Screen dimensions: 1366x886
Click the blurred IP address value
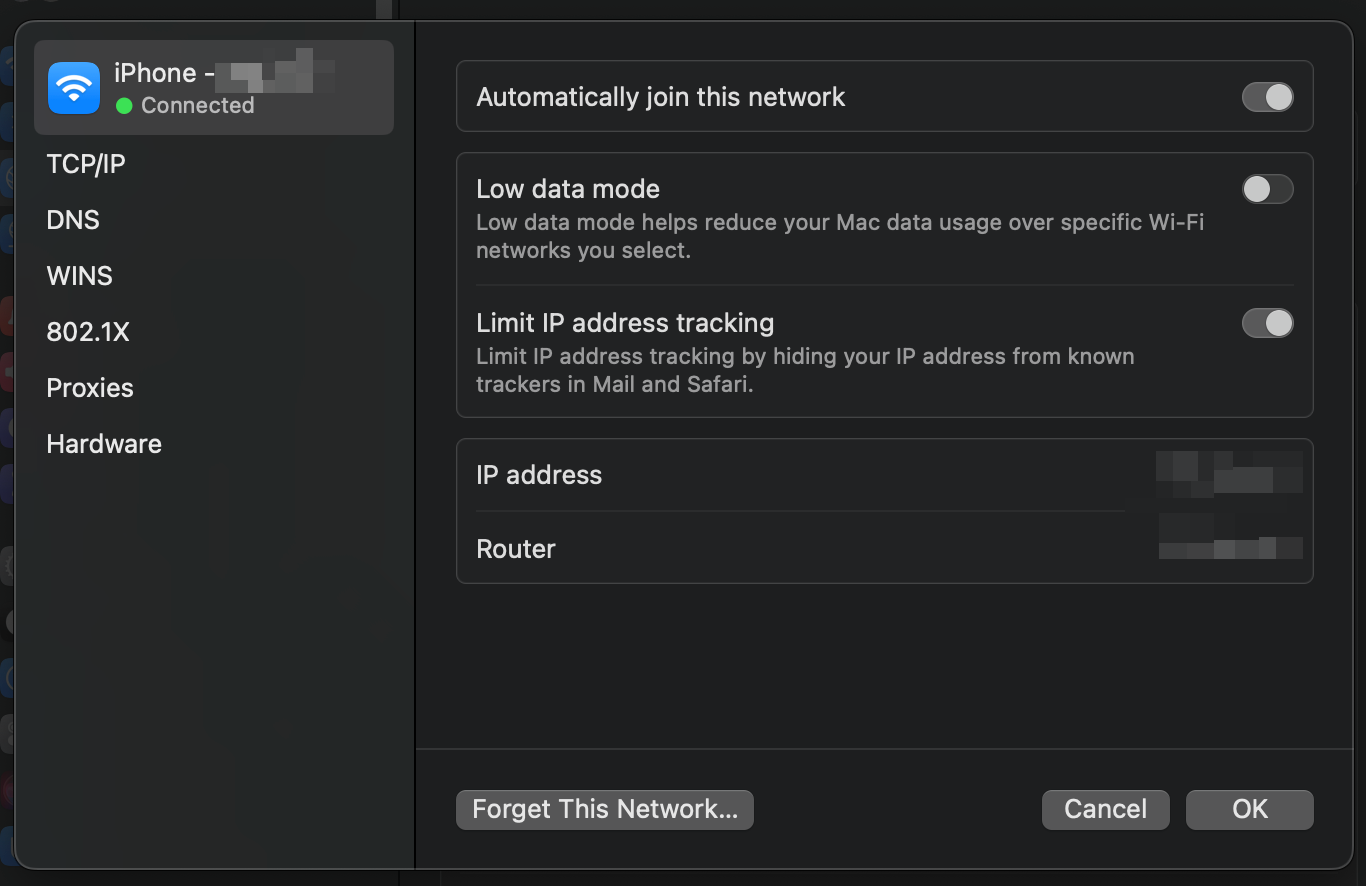coord(1229,474)
